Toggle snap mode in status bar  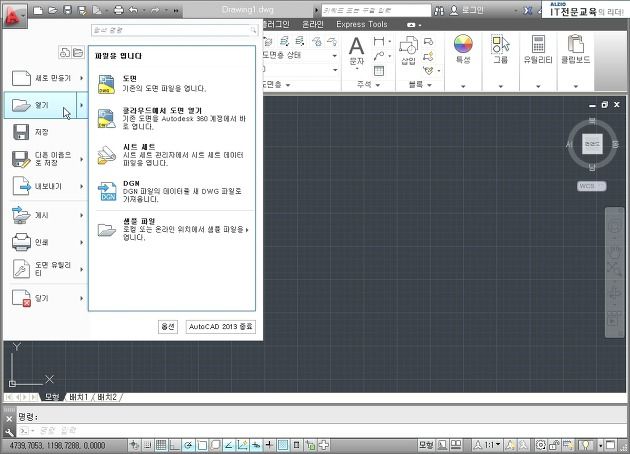coord(147,445)
